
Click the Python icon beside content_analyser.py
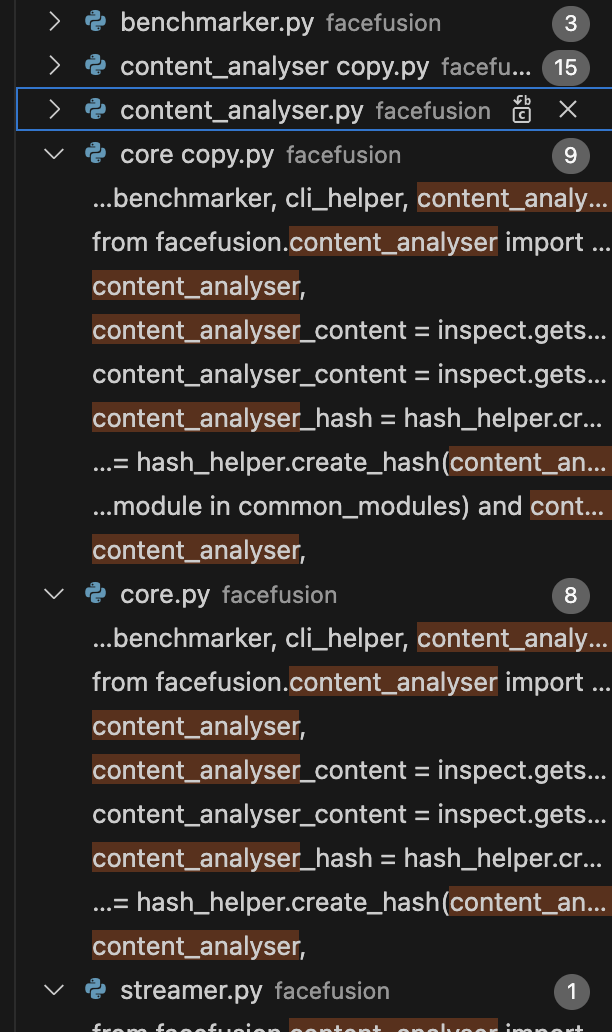pyautogui.click(x=96, y=110)
